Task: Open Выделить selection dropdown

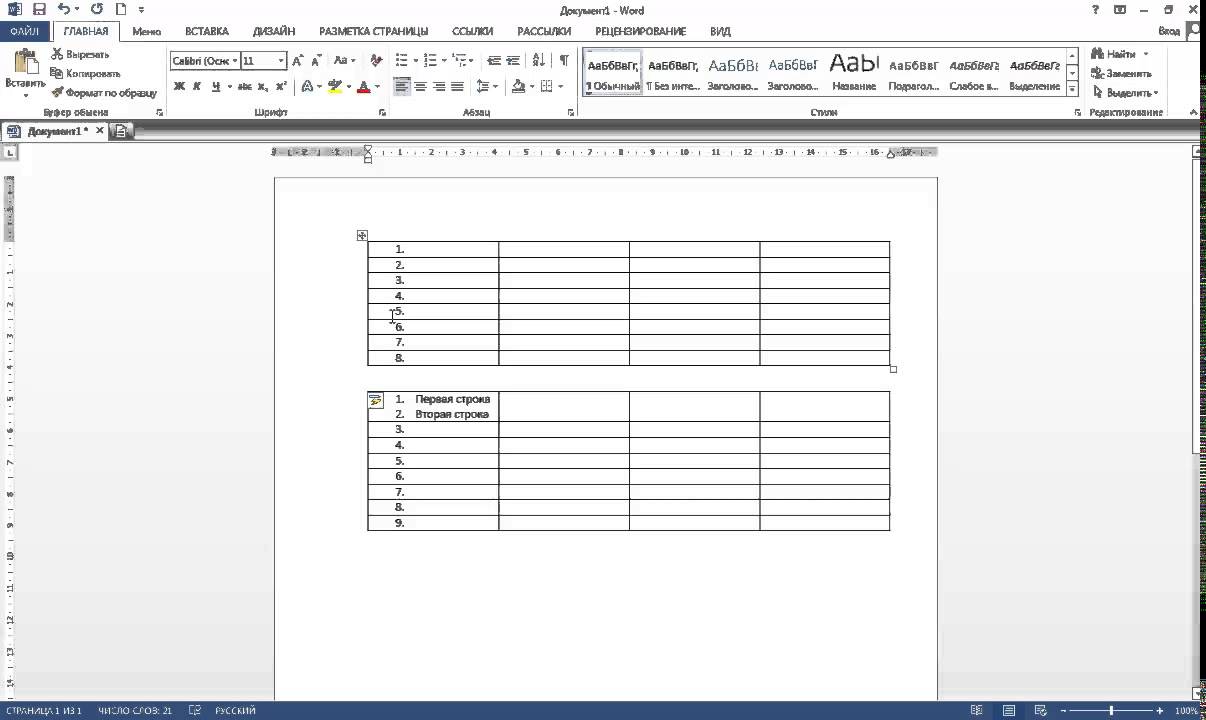Action: (x=1125, y=92)
